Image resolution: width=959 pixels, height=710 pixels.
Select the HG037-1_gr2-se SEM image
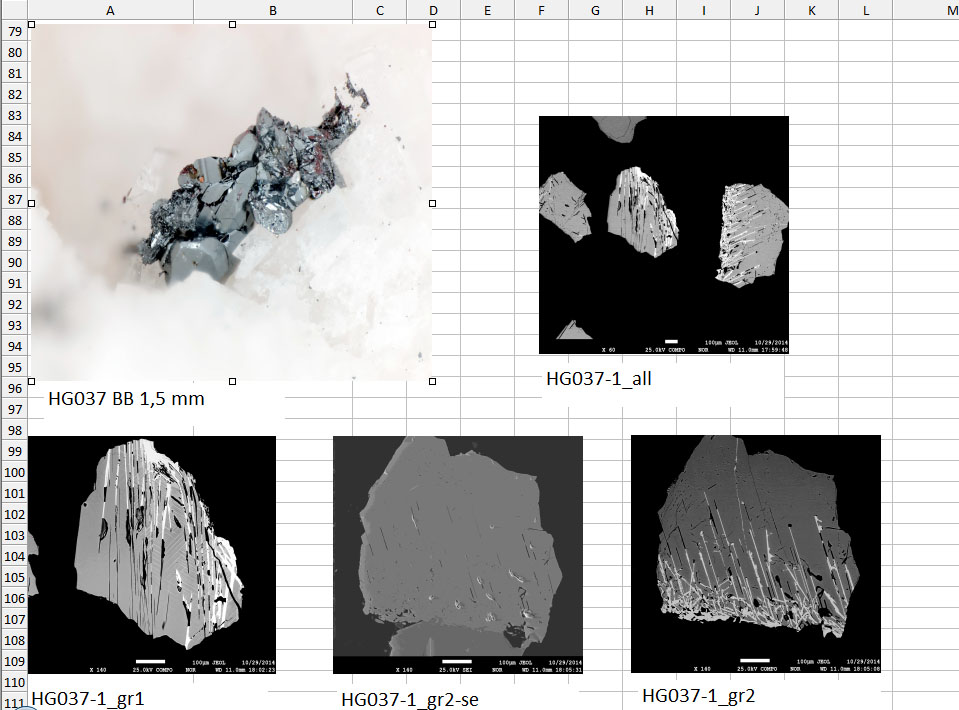pos(457,555)
